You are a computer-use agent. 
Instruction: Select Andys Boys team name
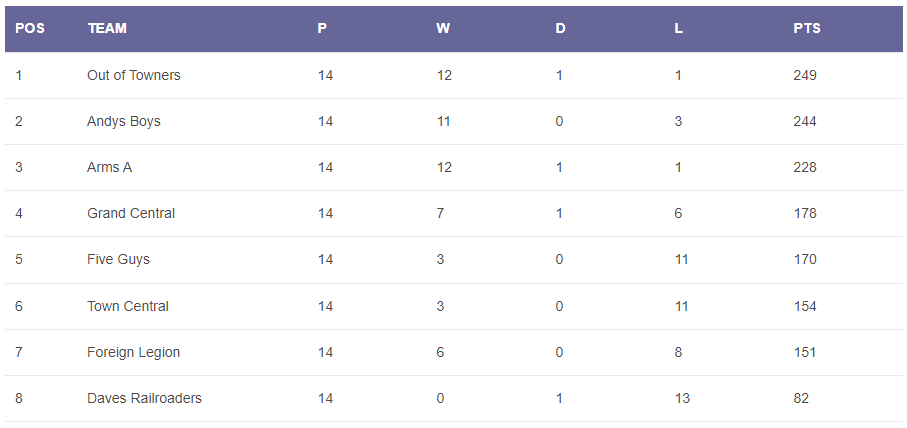[x=124, y=121]
